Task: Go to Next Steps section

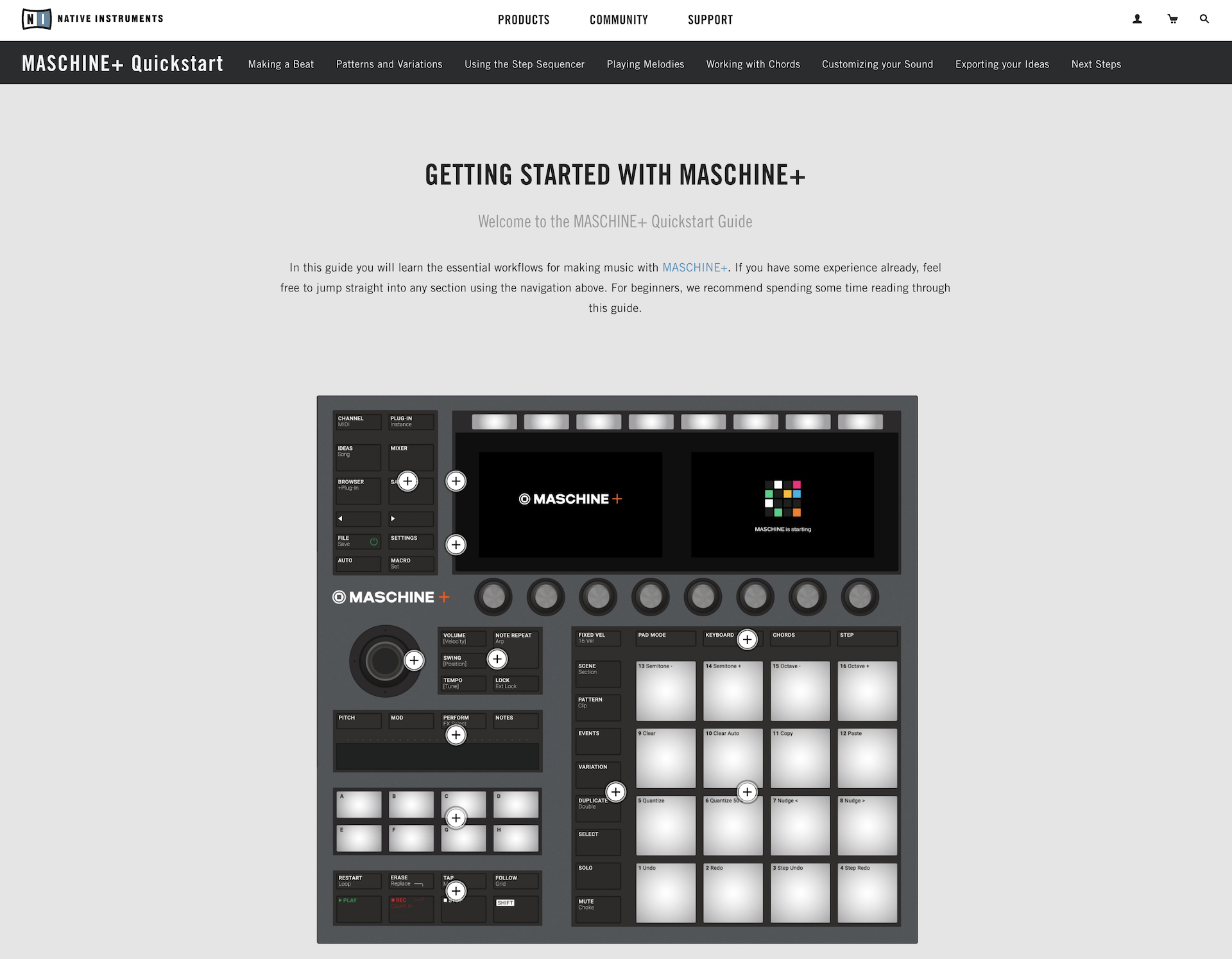Action: (x=1096, y=64)
